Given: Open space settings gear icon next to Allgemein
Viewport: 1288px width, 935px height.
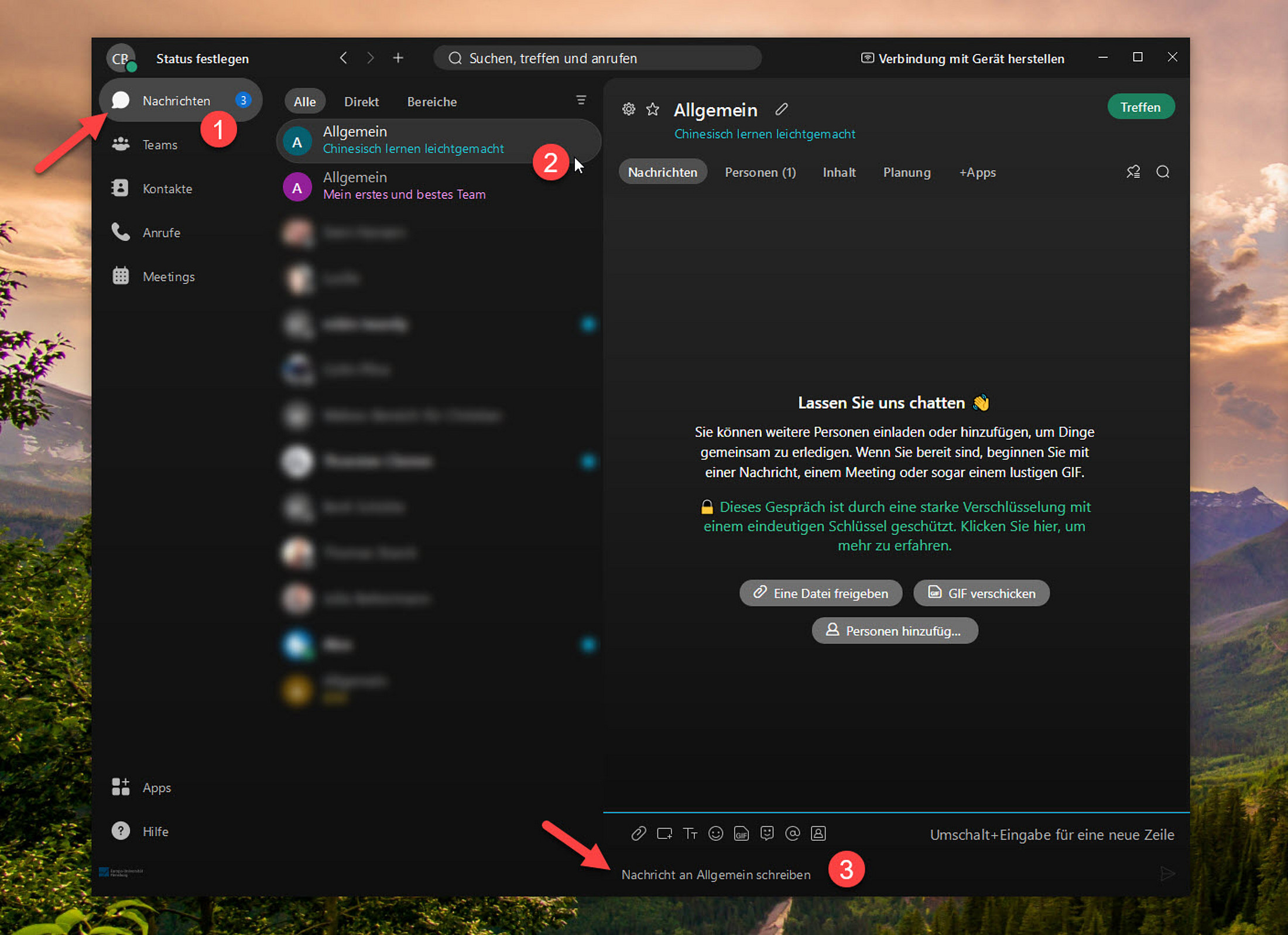Looking at the screenshot, I should click(x=629, y=109).
